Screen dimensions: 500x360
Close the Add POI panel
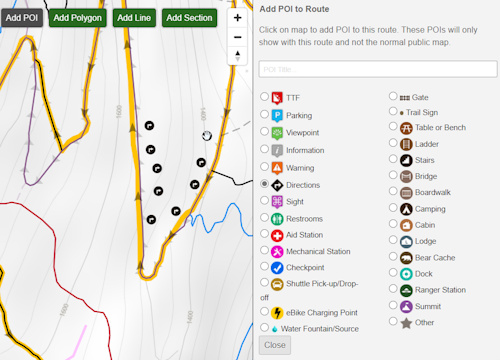(275, 345)
